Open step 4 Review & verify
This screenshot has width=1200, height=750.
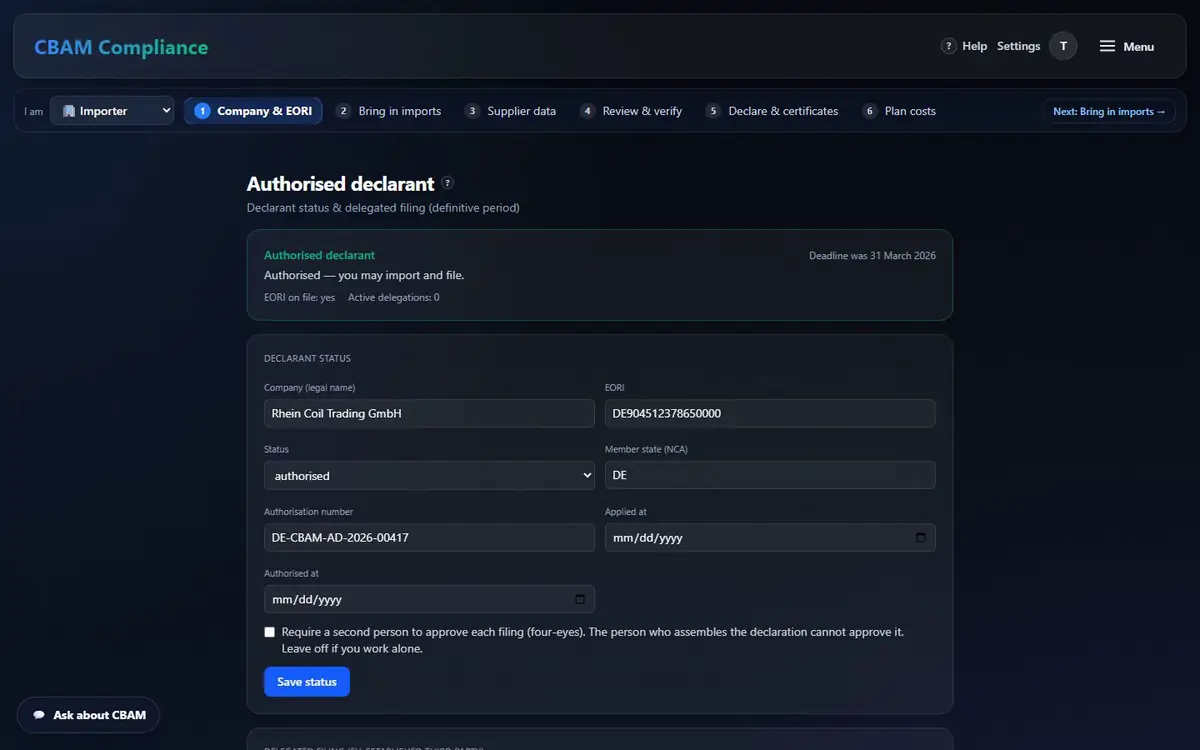coord(631,111)
